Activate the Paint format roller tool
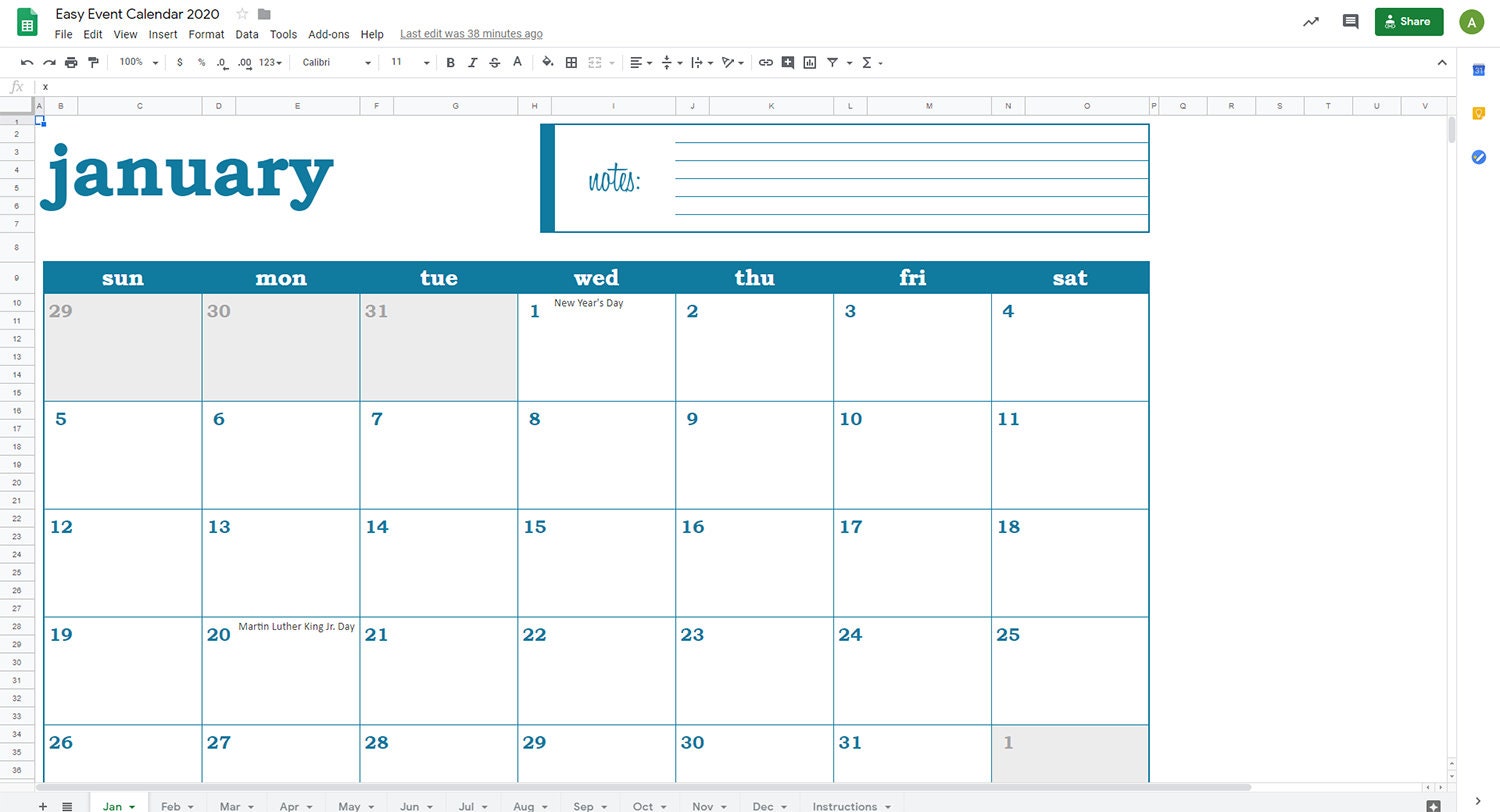Viewport: 1500px width, 812px height. click(94, 62)
